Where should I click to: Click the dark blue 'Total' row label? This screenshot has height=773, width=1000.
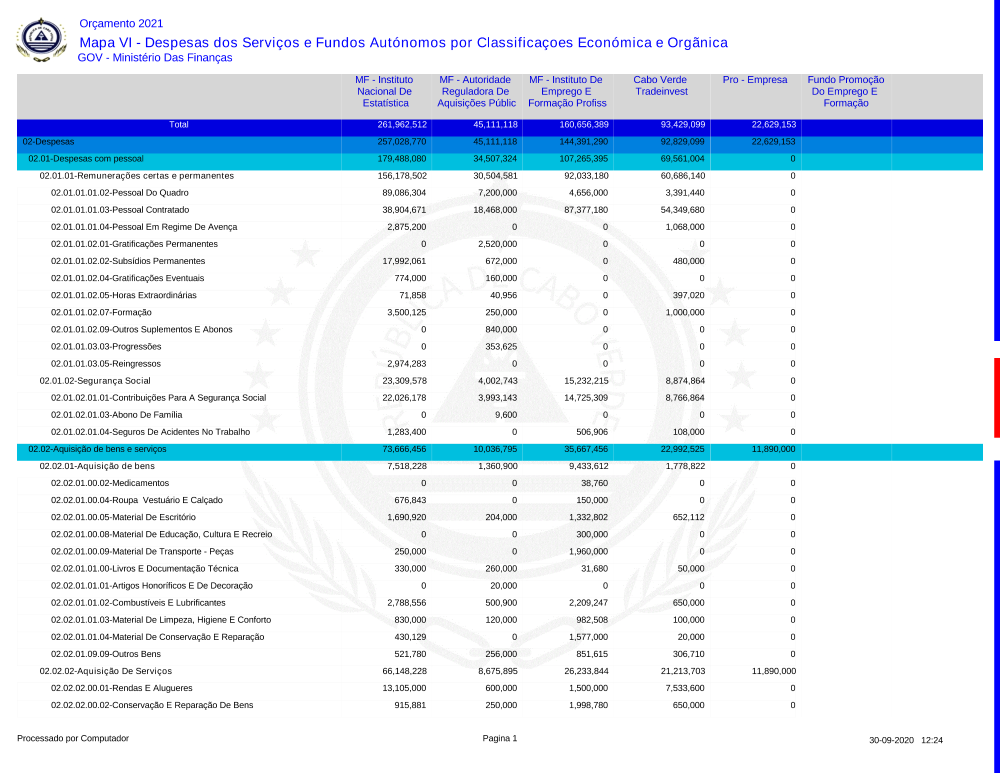pyautogui.click(x=178, y=125)
